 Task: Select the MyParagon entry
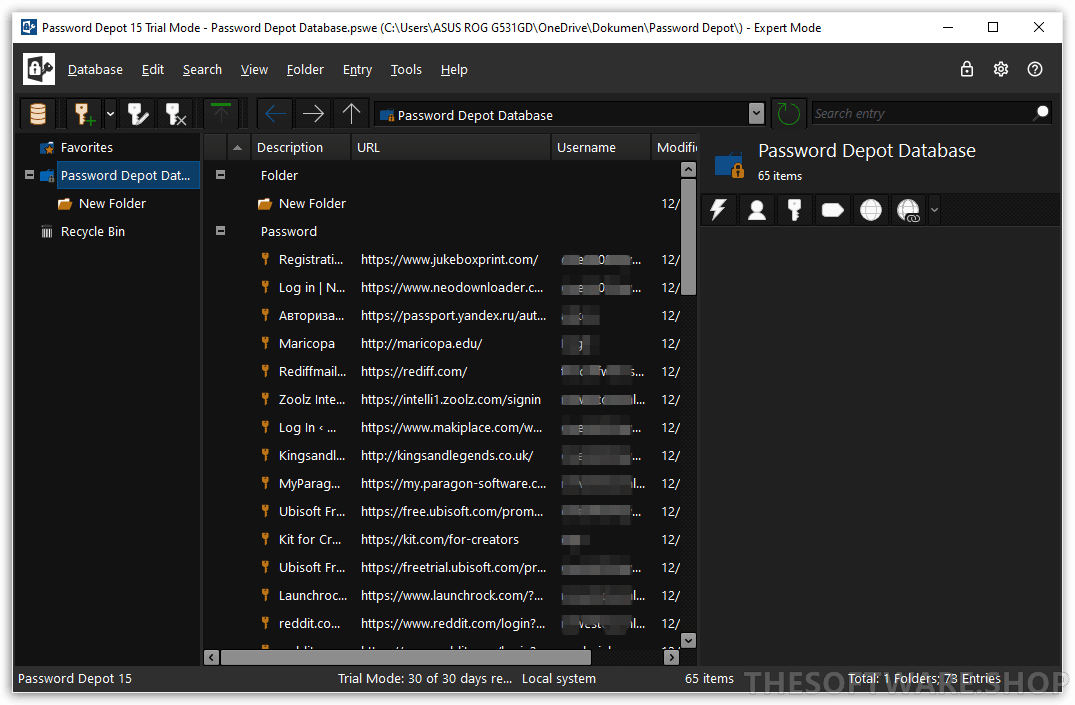442,484
